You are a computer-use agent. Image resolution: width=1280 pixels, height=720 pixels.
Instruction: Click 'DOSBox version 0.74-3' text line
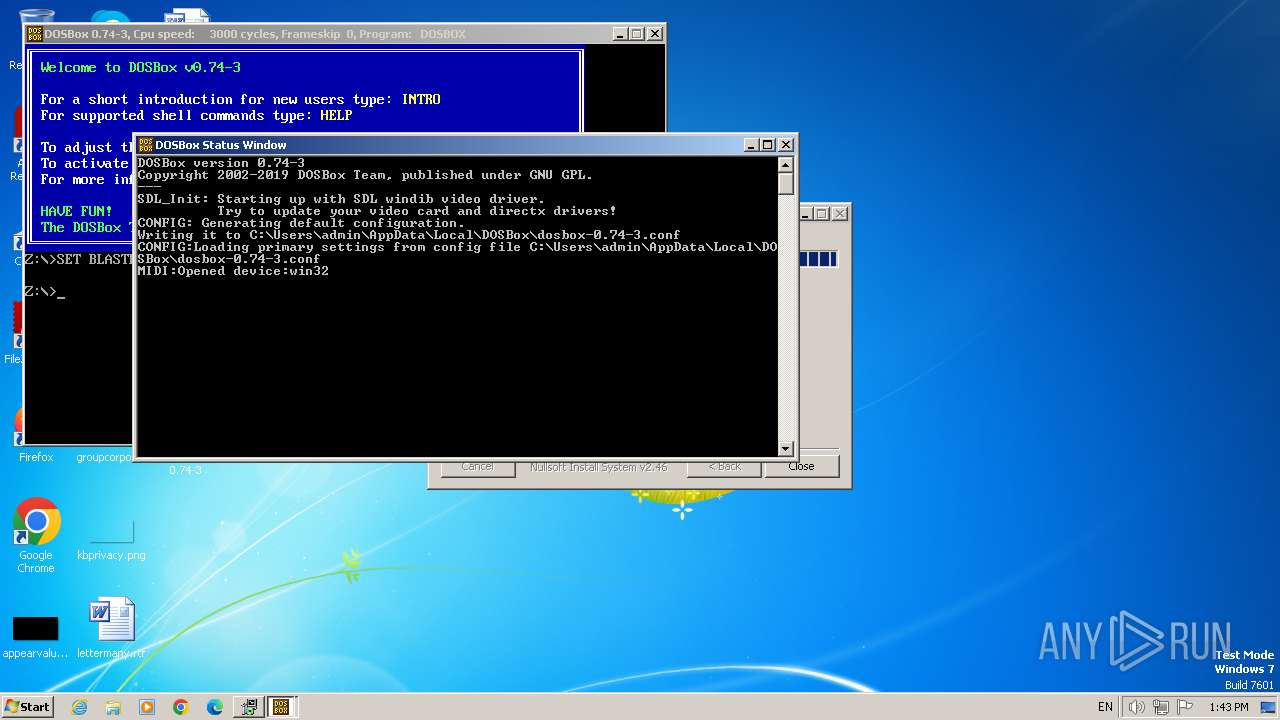click(x=221, y=163)
